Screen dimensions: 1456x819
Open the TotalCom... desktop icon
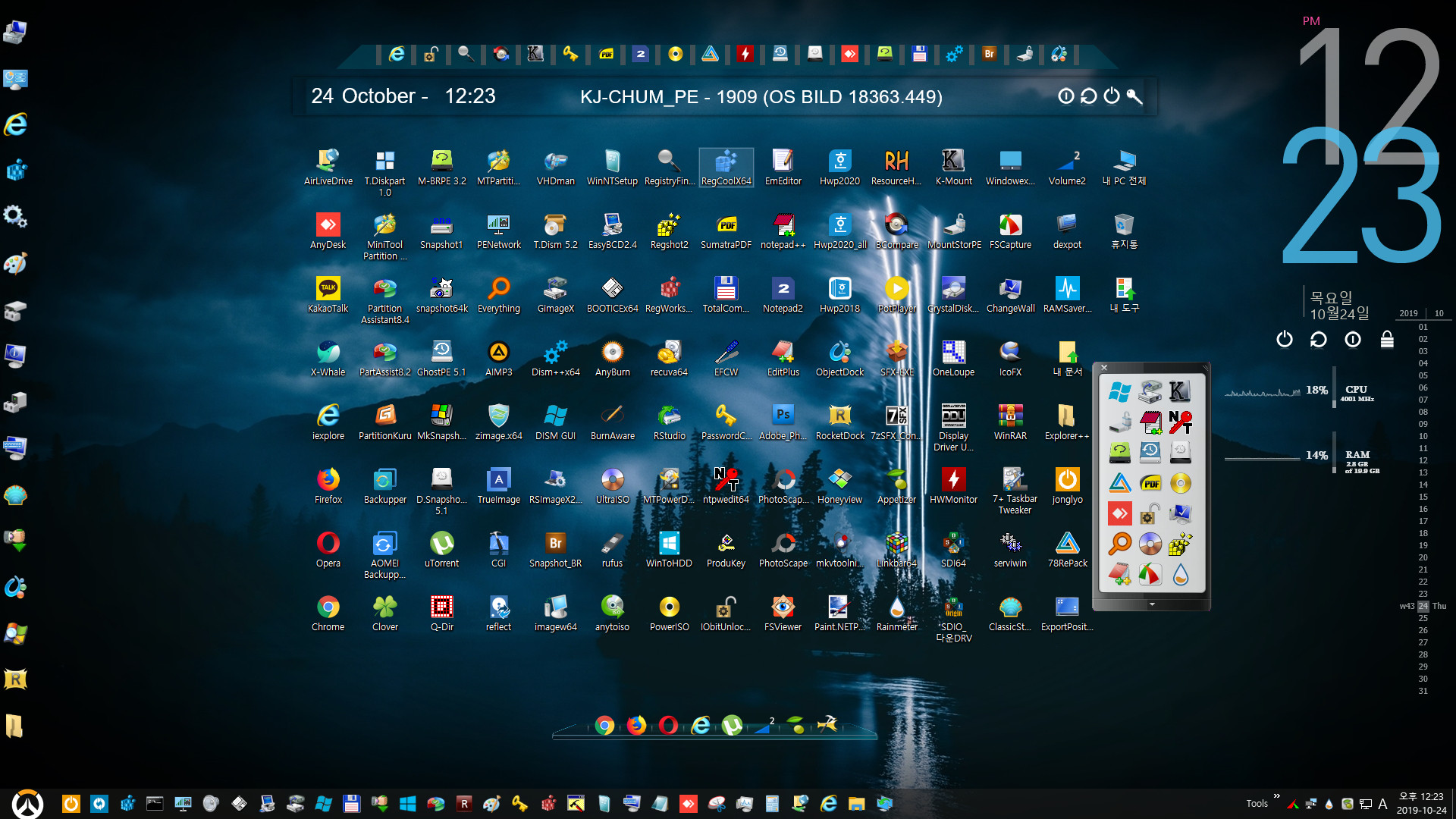(x=726, y=294)
